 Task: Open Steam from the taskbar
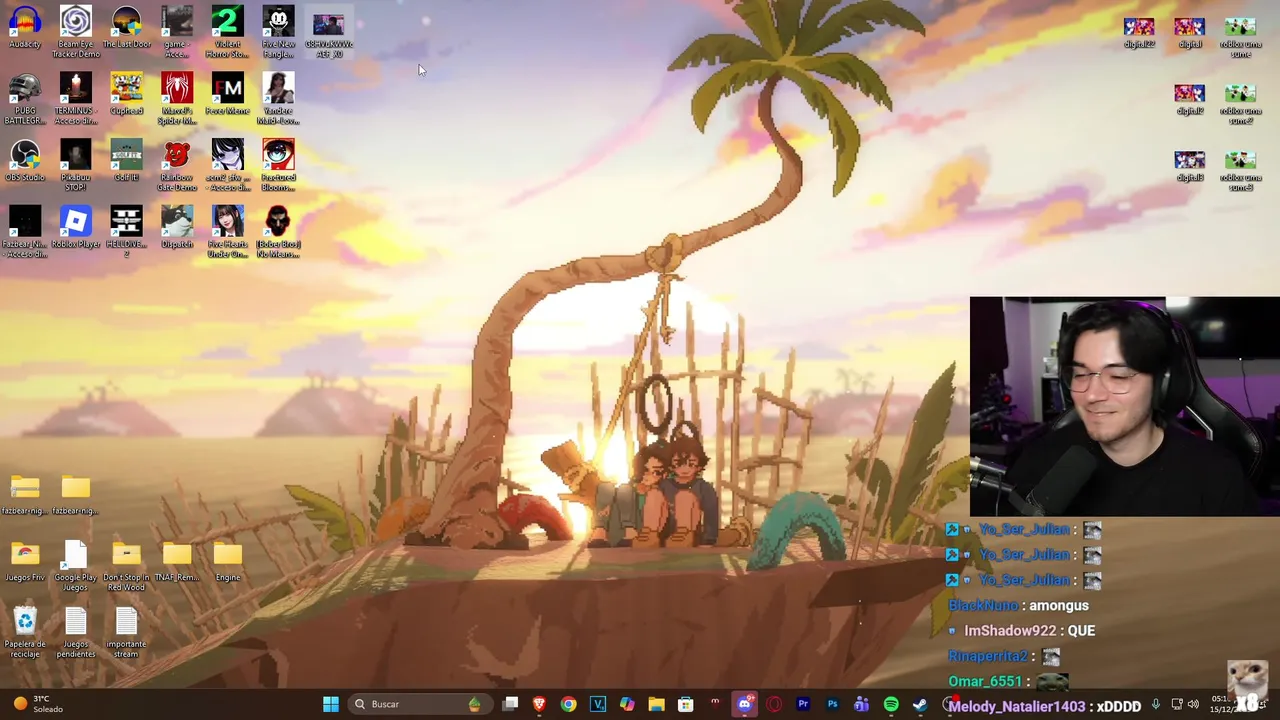[920, 704]
